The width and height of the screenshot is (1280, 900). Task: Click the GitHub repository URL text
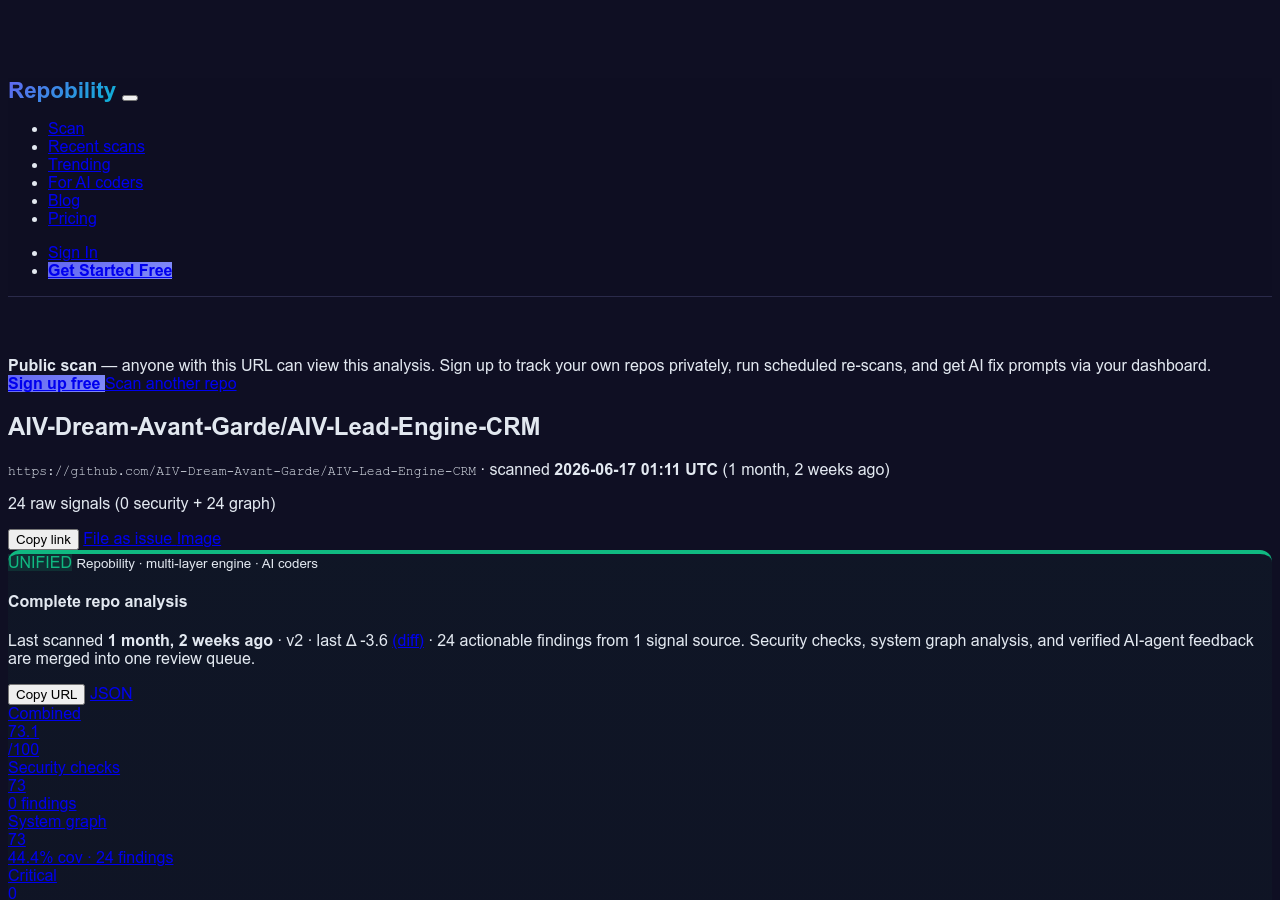(242, 471)
